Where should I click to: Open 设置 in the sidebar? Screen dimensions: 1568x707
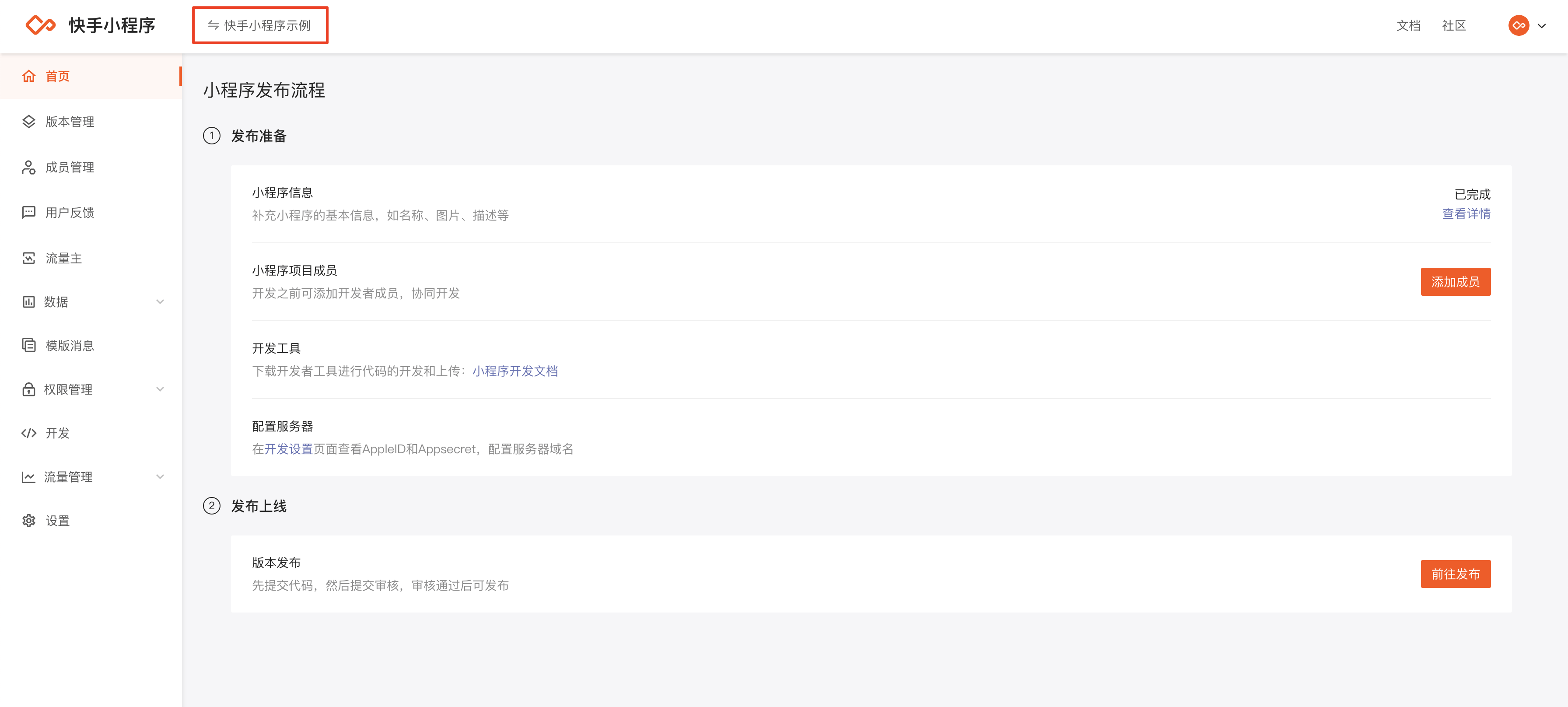click(x=91, y=521)
